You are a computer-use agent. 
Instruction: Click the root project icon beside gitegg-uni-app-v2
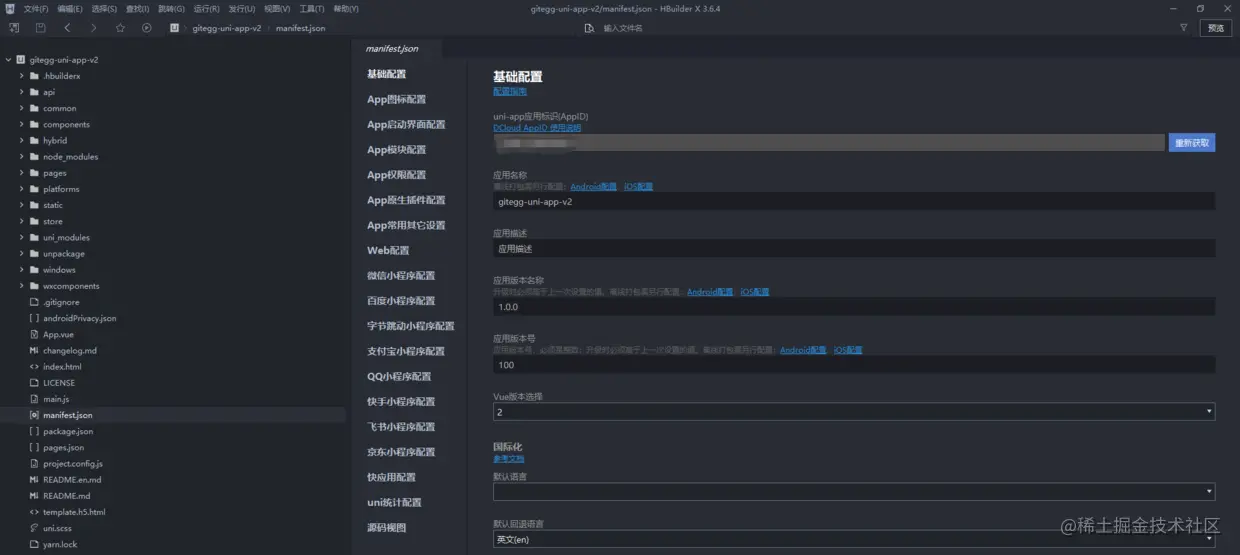(21, 60)
